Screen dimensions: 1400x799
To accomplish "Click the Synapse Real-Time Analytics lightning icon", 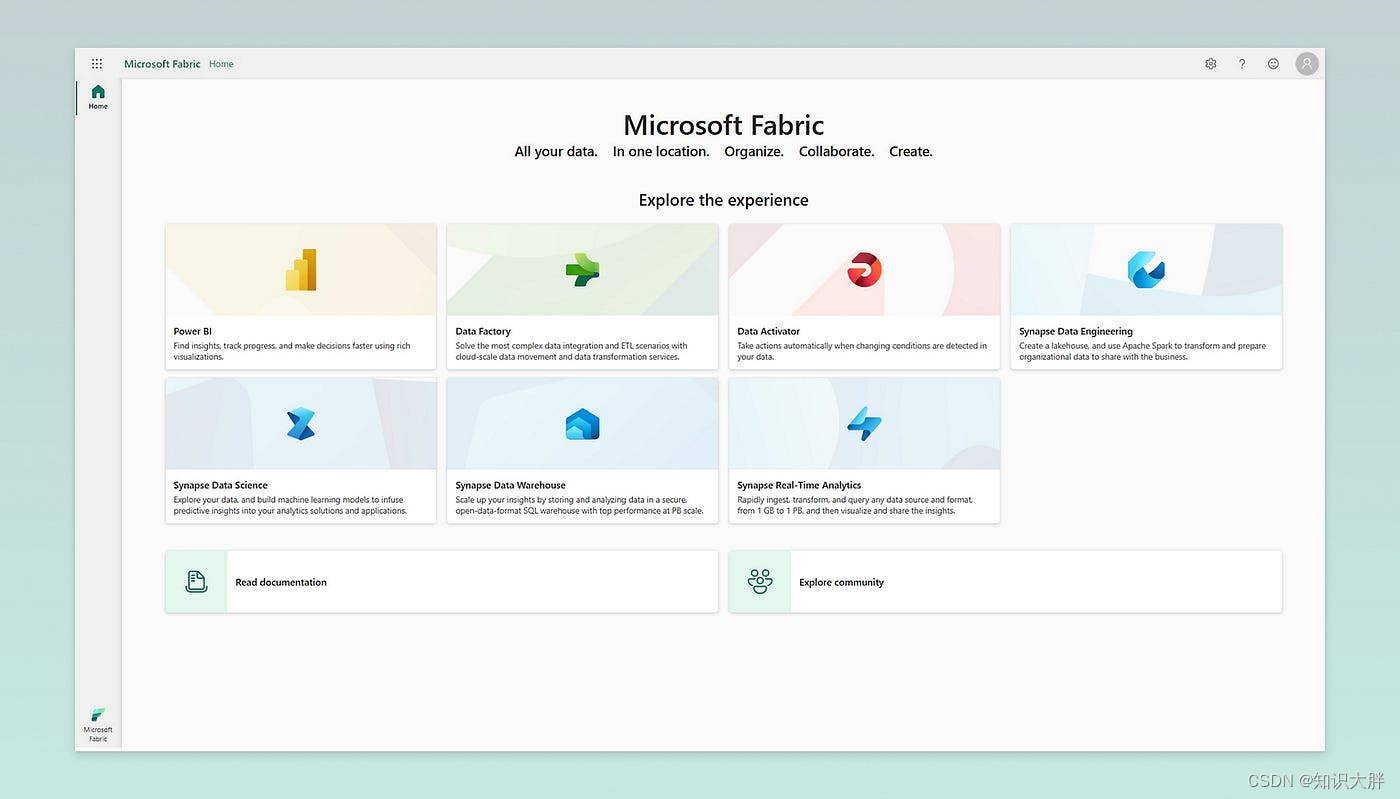I will [864, 424].
